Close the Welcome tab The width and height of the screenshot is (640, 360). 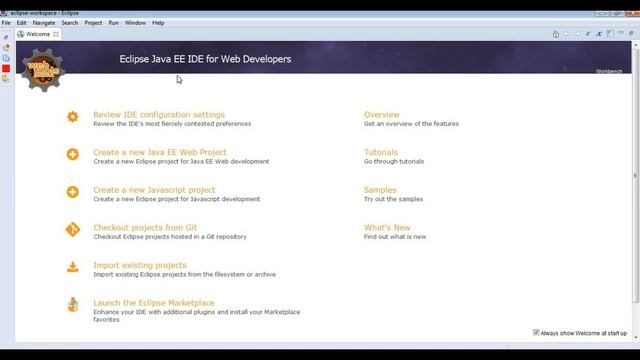(56, 34)
